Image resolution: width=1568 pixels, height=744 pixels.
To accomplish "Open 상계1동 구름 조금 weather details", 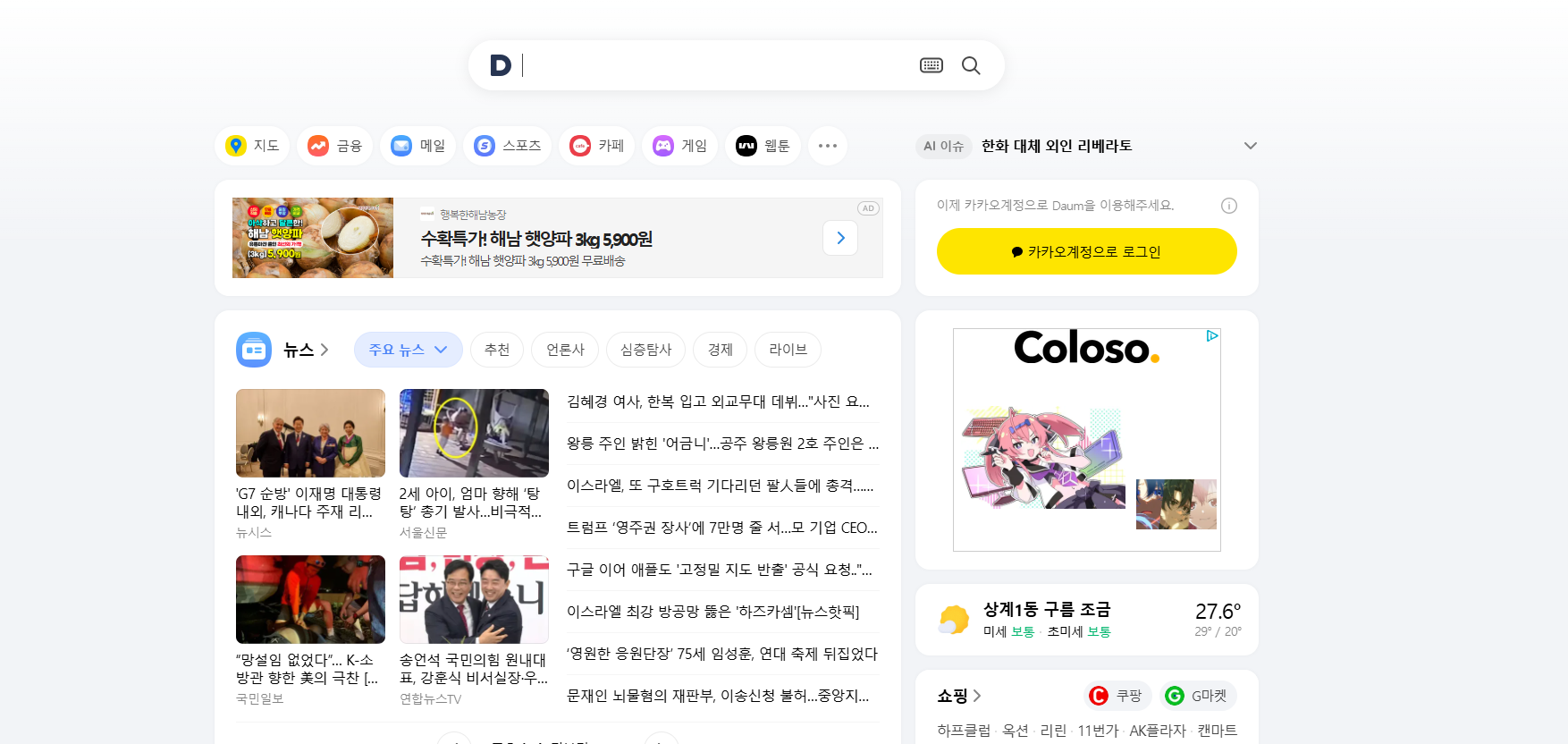I will pos(1047,609).
